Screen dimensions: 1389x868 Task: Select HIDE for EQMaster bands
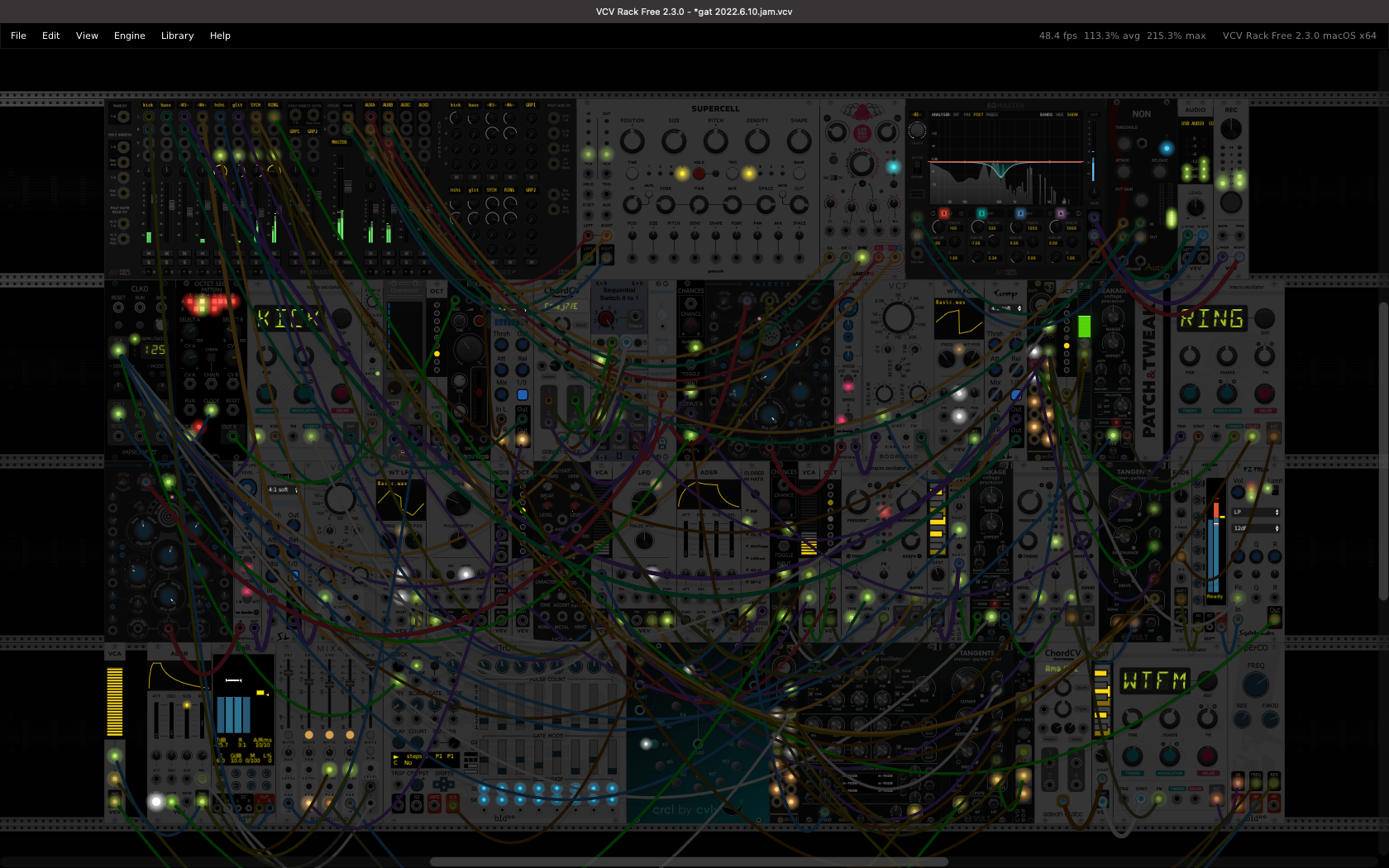tap(1059, 115)
